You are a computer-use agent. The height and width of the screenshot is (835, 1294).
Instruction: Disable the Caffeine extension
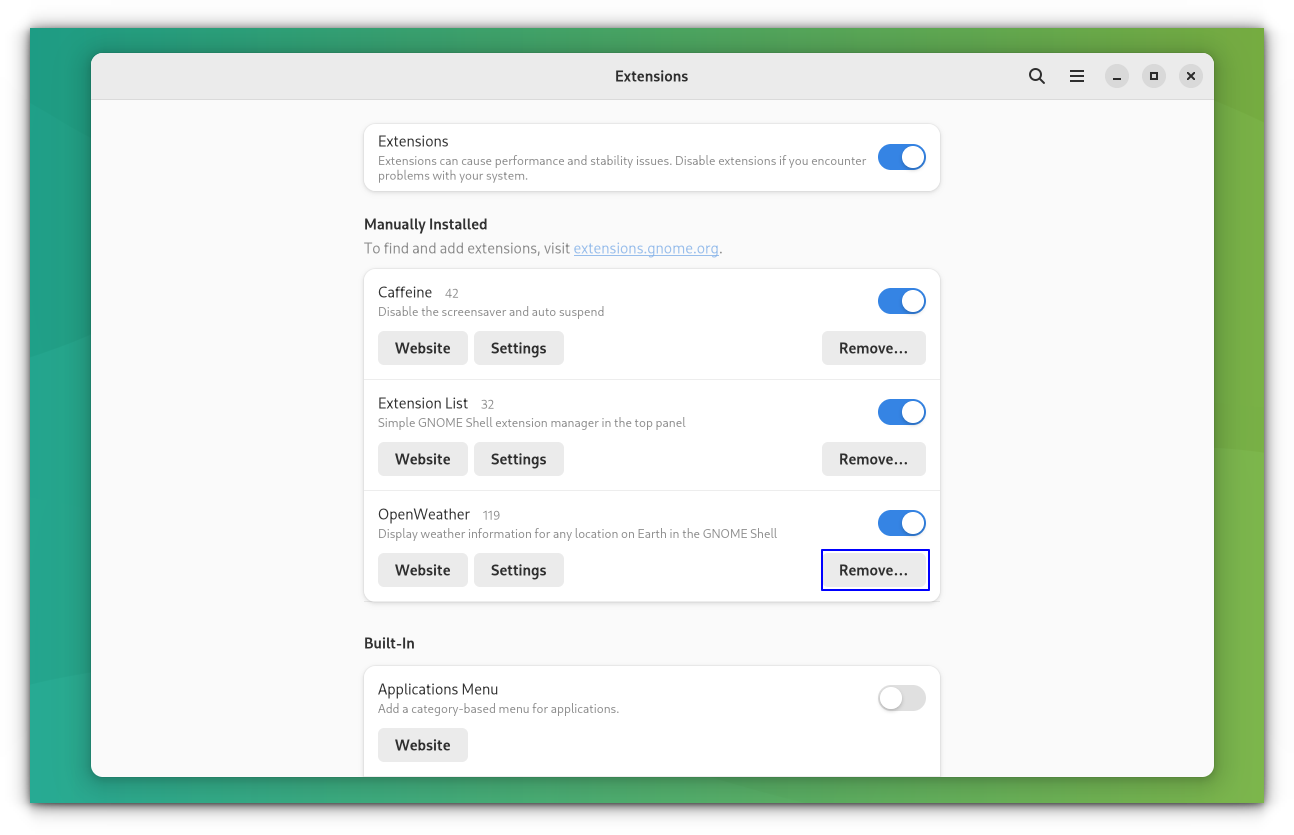(x=901, y=301)
